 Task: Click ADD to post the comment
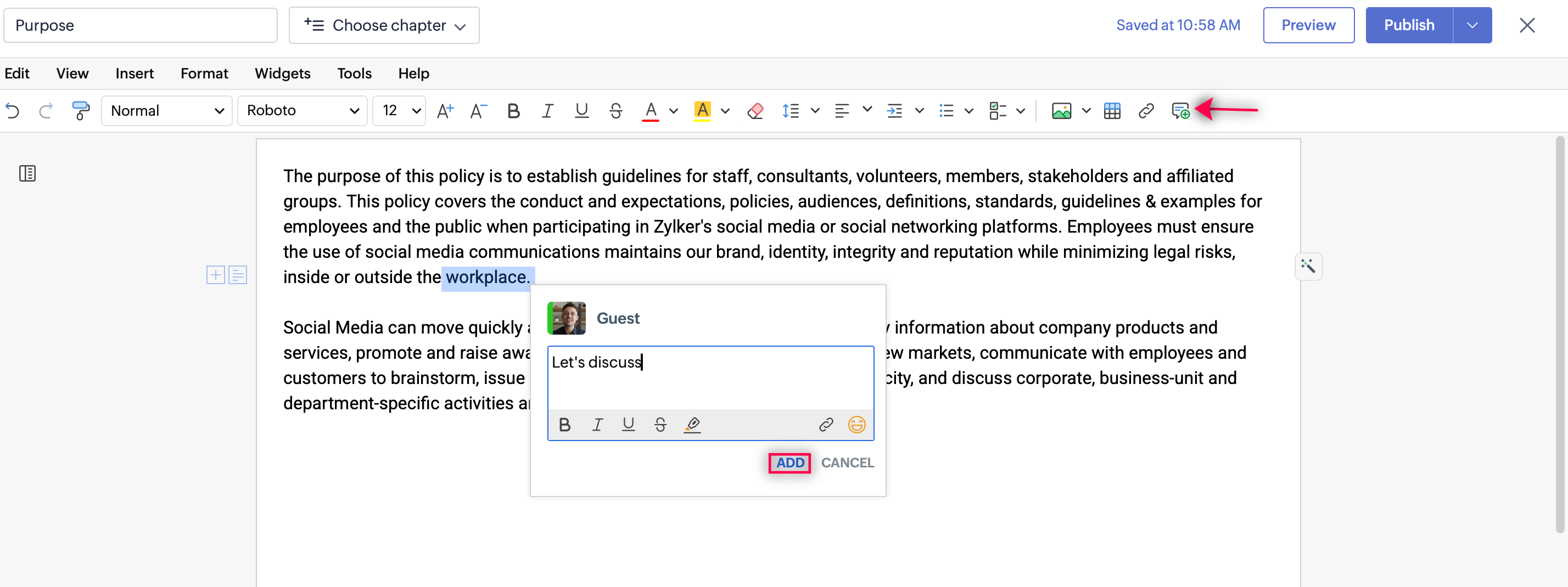point(789,462)
